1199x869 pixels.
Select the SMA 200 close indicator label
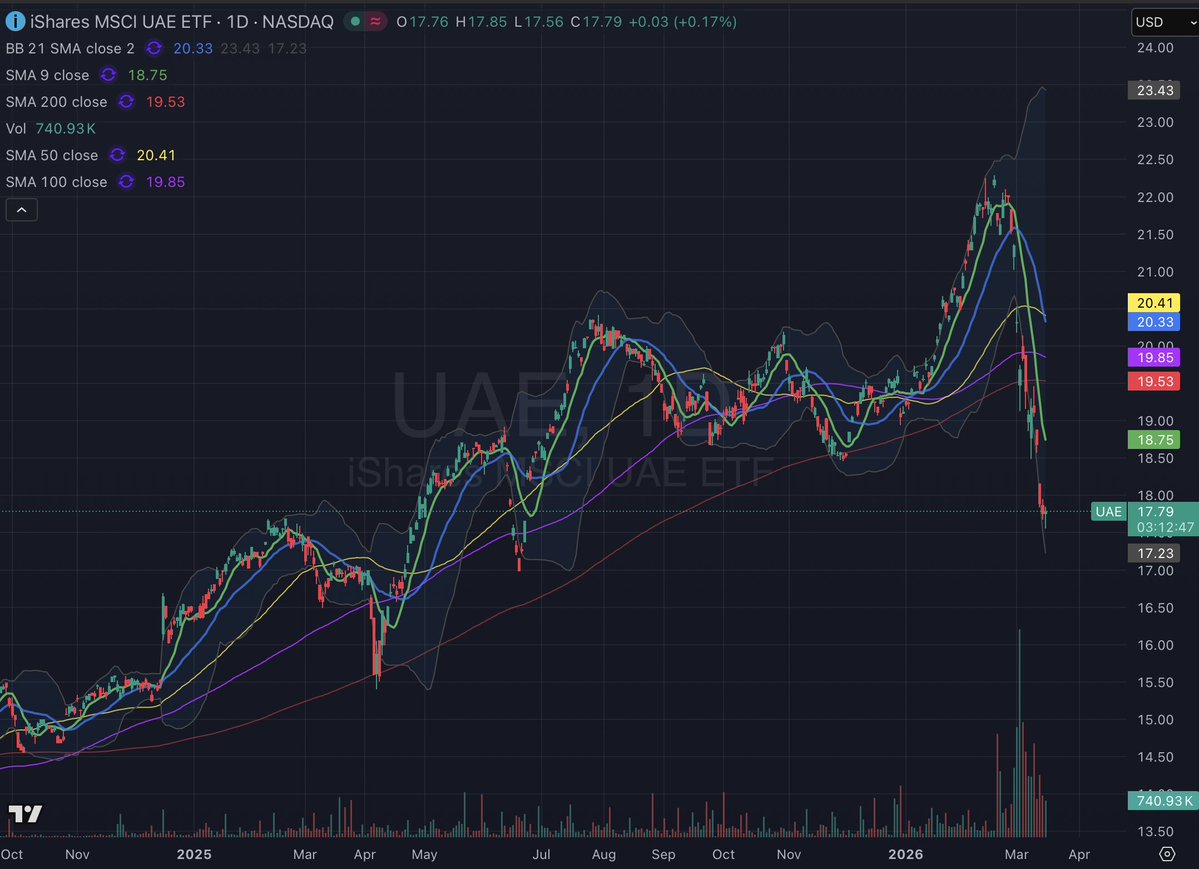pyautogui.click(x=56, y=102)
